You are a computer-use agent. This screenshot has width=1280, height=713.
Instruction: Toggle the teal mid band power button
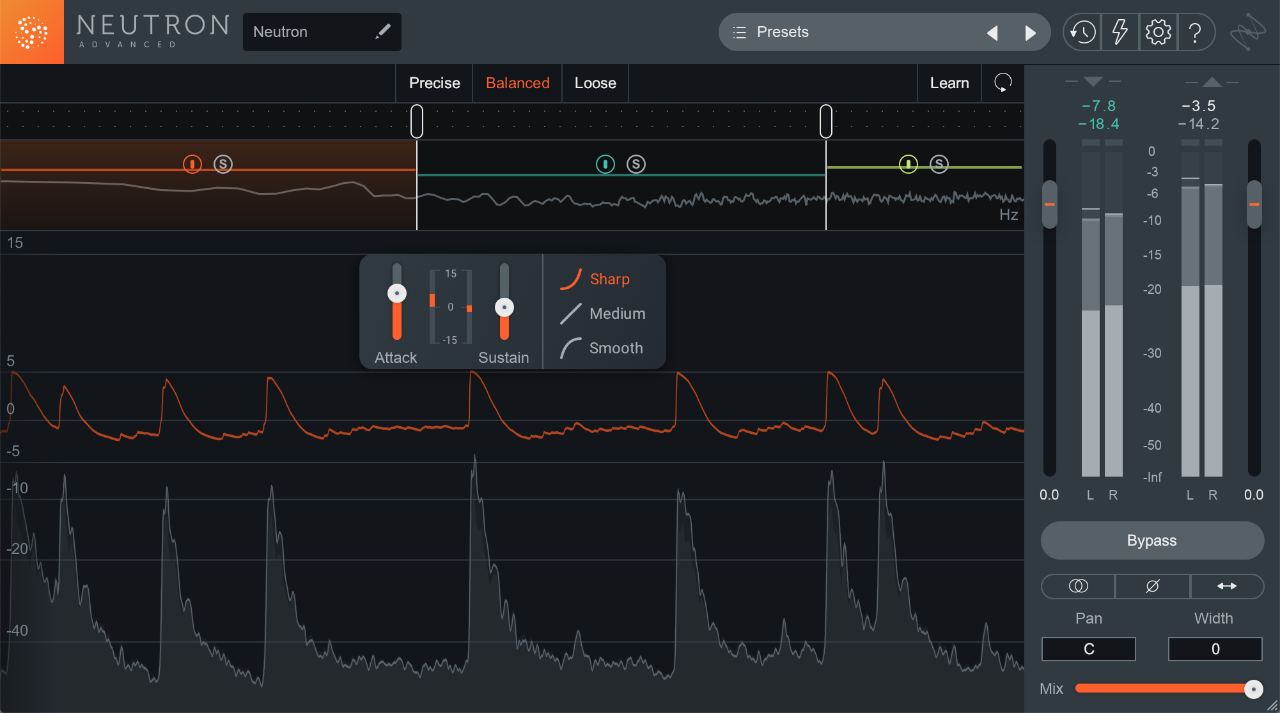[x=605, y=164]
